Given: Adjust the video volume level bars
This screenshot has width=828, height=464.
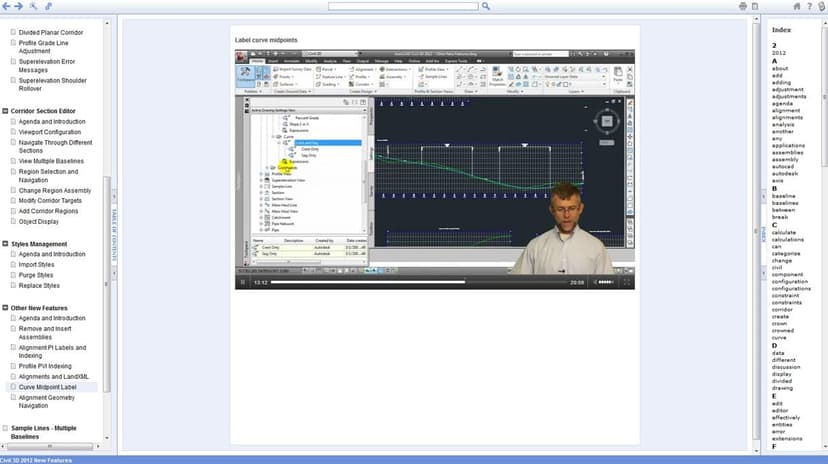Looking at the screenshot, I should coord(606,282).
